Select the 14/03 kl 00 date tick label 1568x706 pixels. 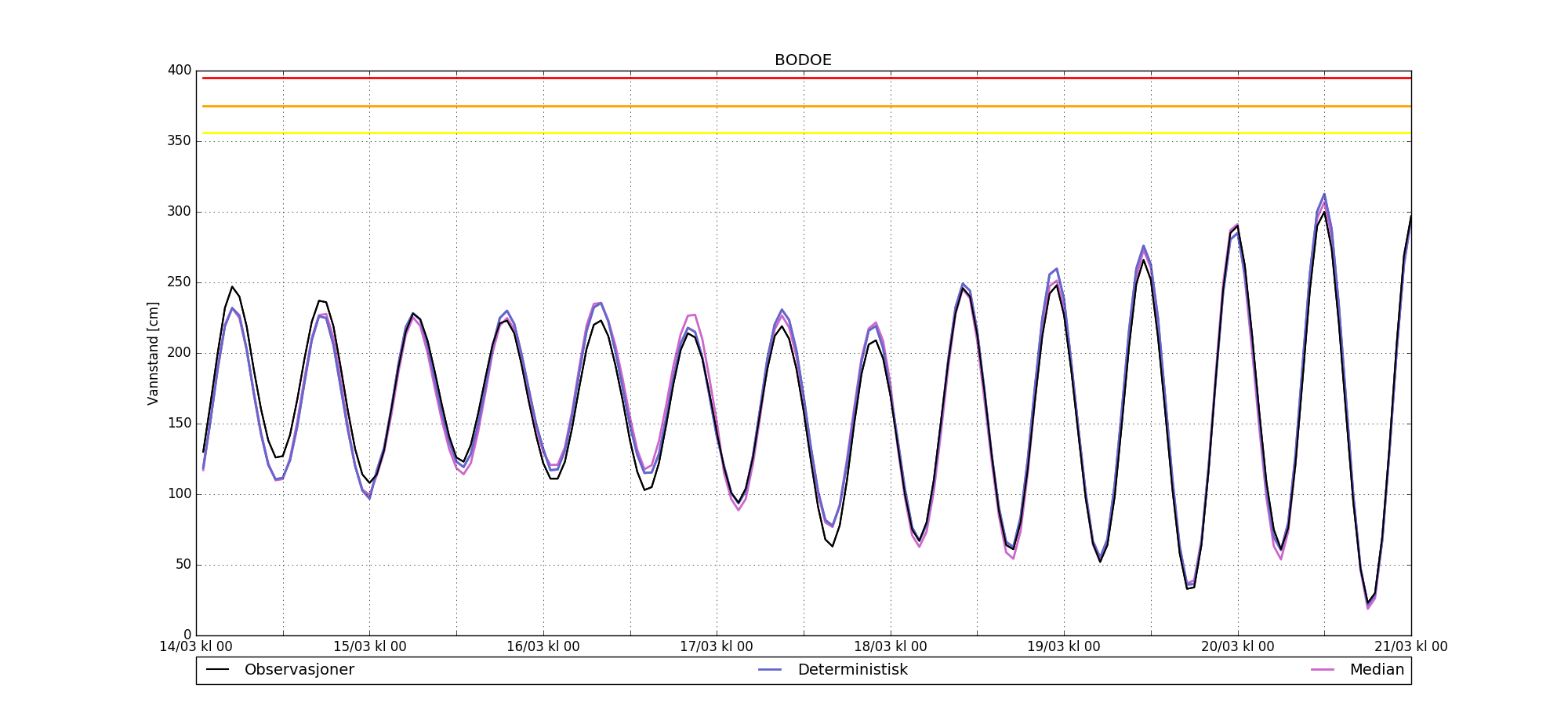click(x=196, y=647)
